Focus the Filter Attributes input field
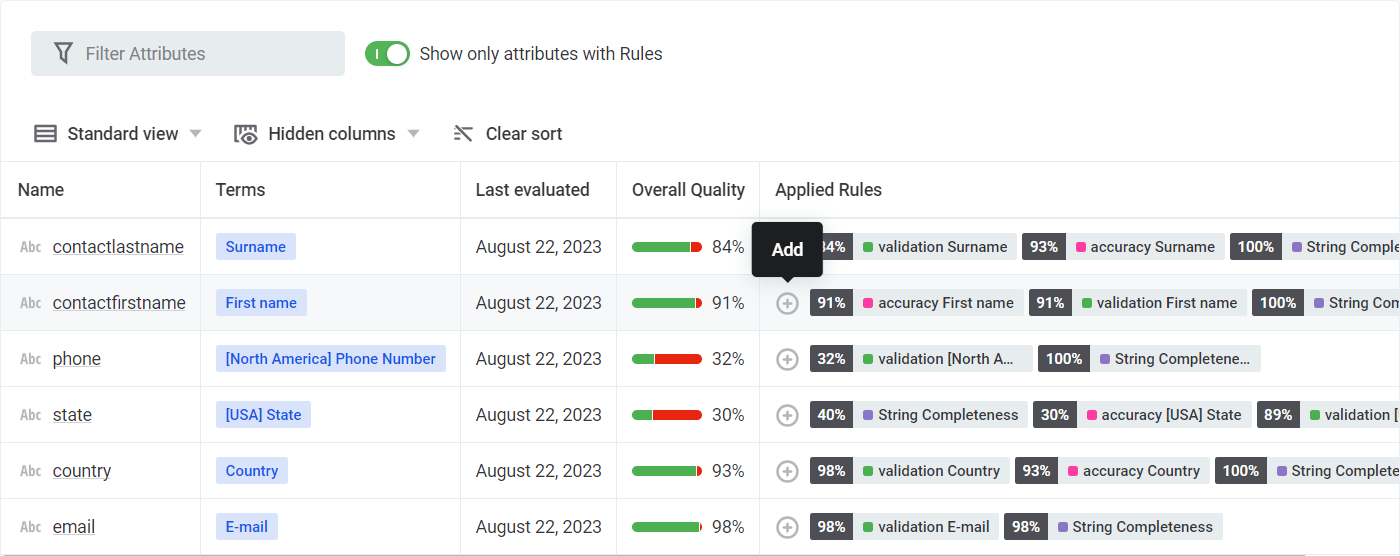The height and width of the screenshot is (556, 1400). [200, 54]
